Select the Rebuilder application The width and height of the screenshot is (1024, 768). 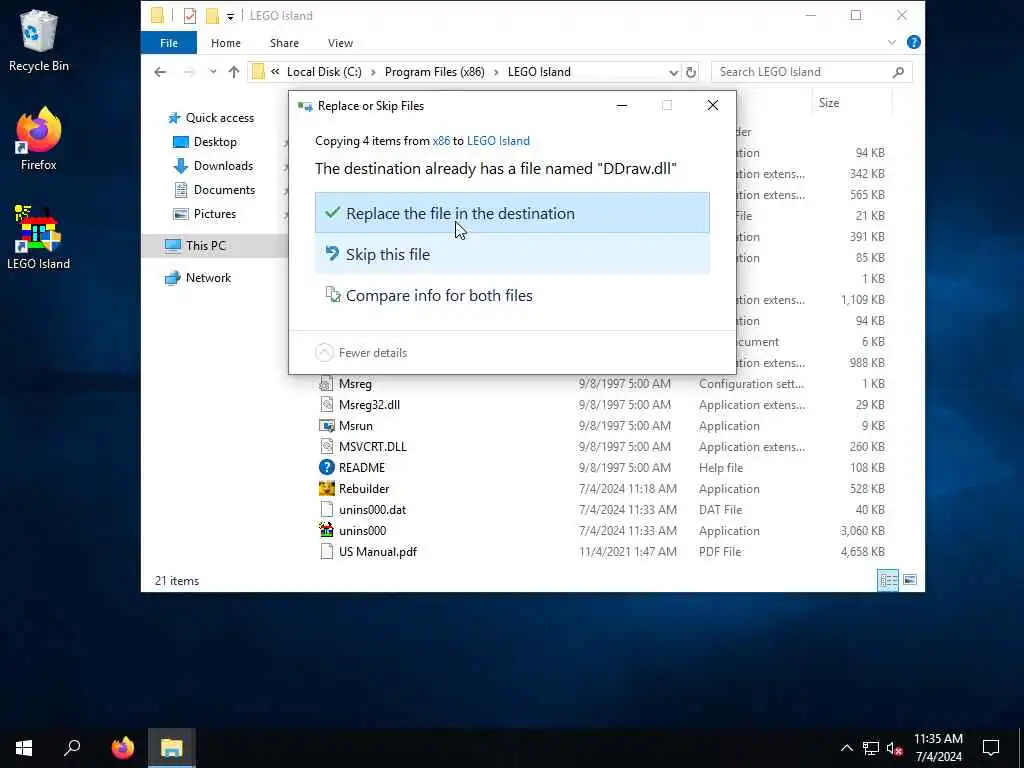click(x=364, y=488)
